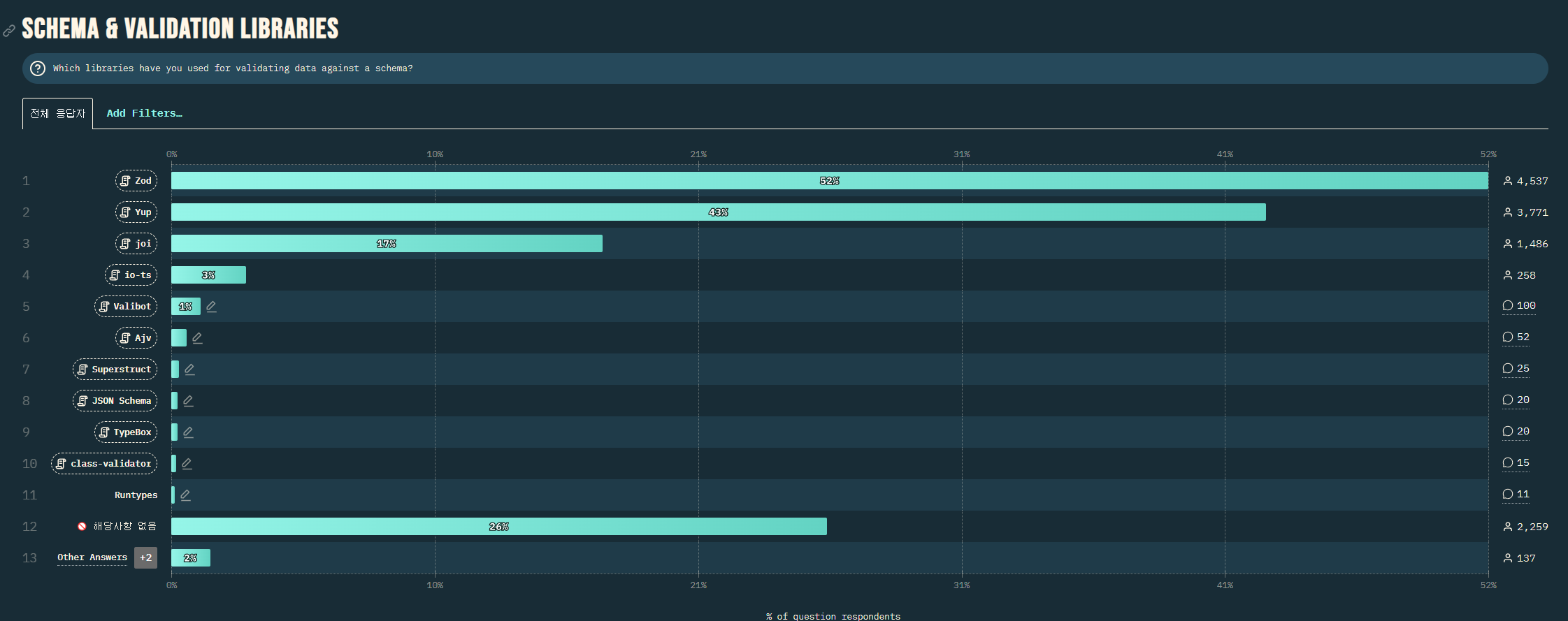
Task: Click the question mark help icon
Action: [x=38, y=68]
